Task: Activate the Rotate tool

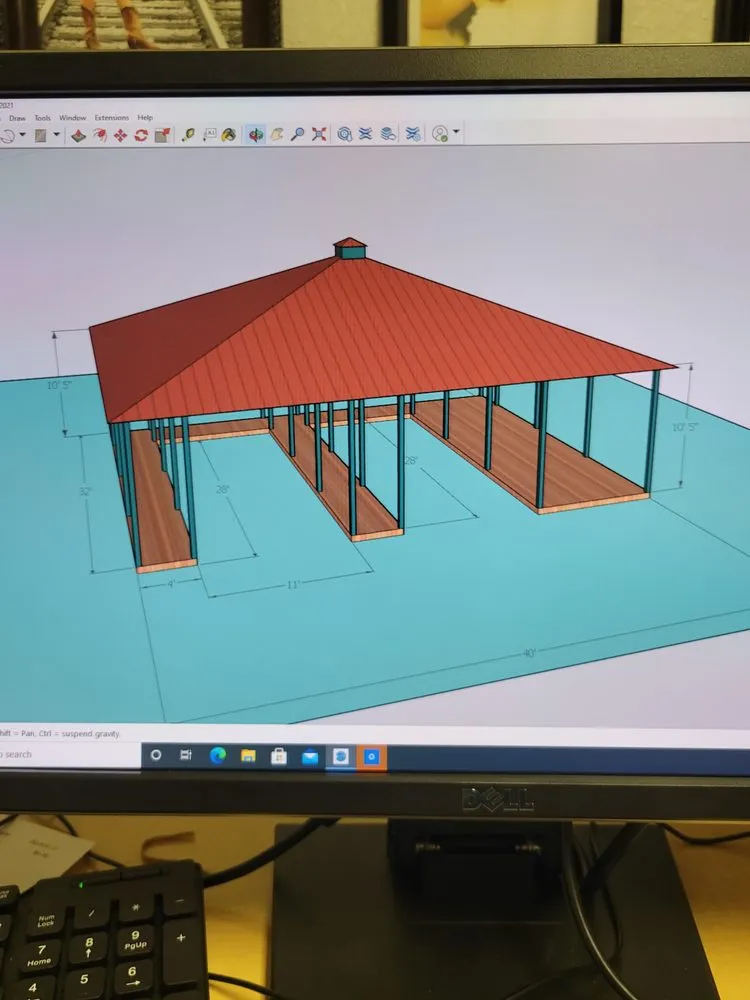Action: coord(141,135)
